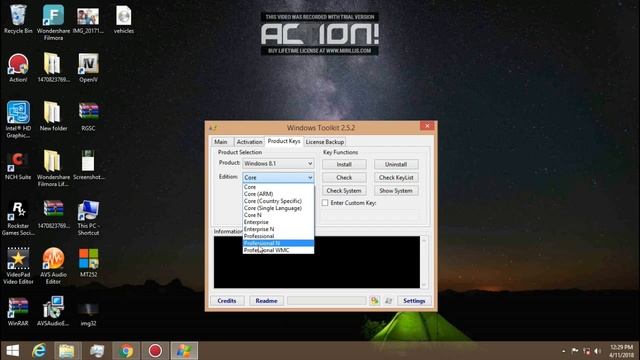Select the Screenshot file icon

88,165
